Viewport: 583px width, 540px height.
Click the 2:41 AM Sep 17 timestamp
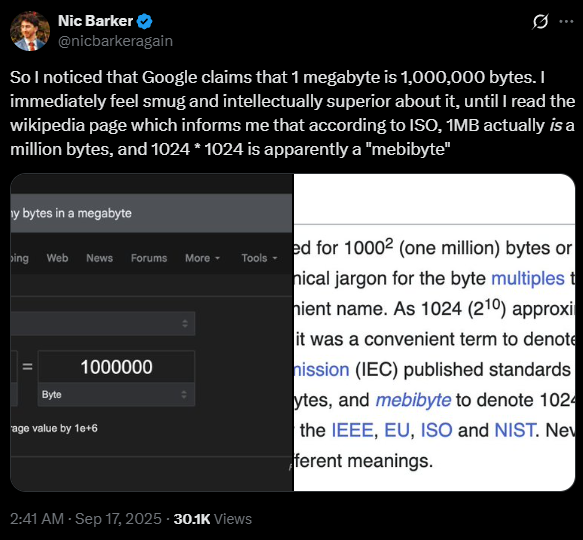[x=86, y=519]
